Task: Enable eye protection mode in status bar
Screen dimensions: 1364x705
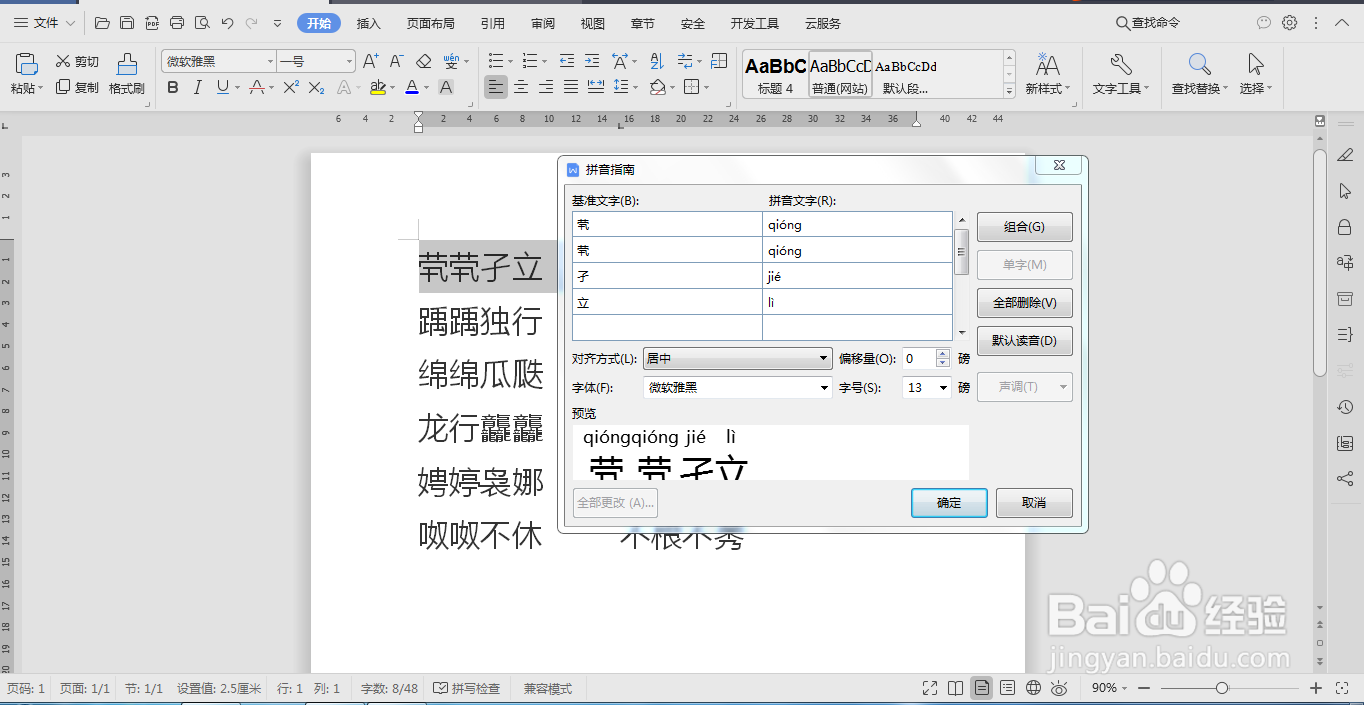Action: [1059, 688]
